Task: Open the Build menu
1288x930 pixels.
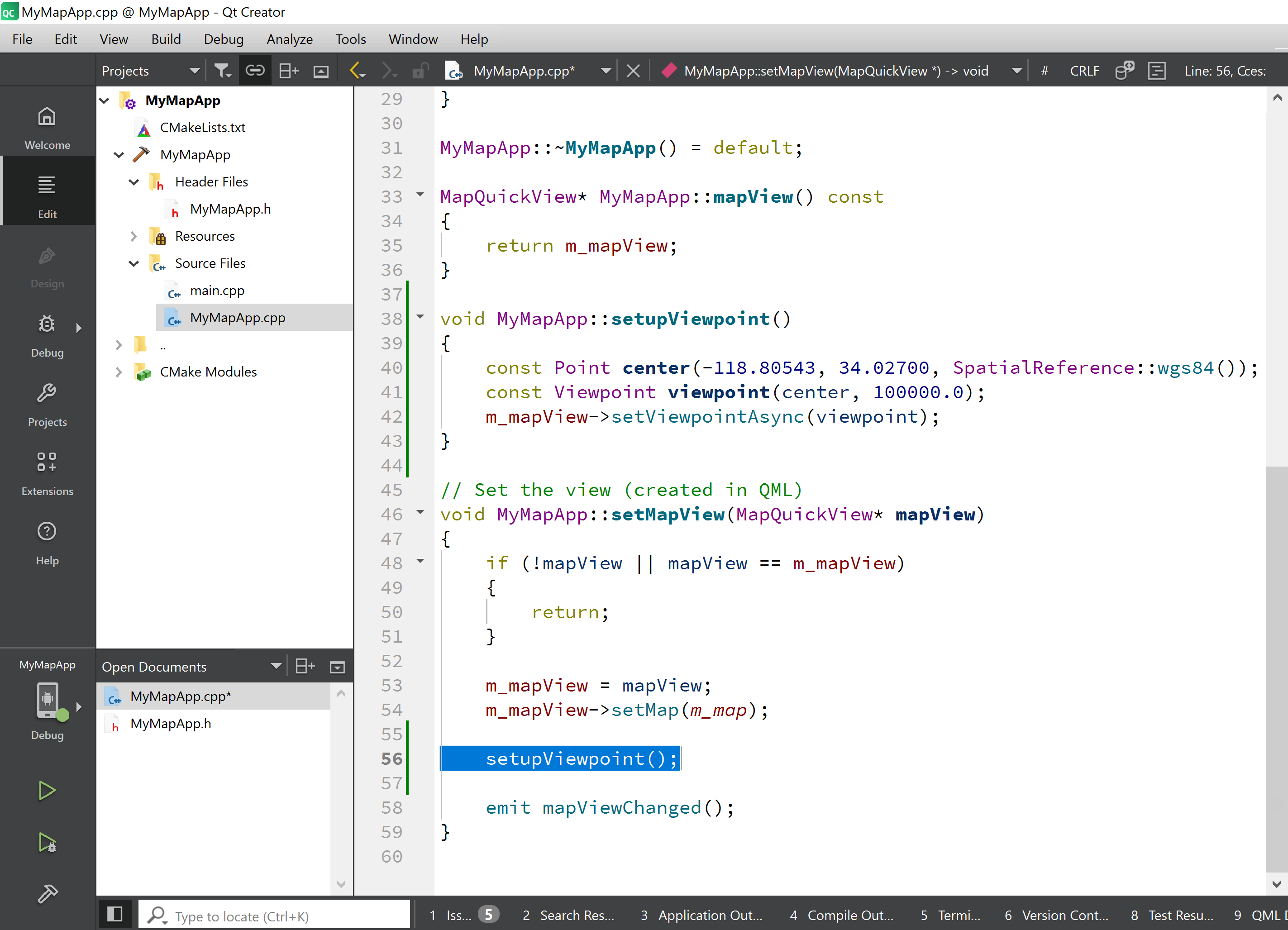Action: click(x=166, y=39)
